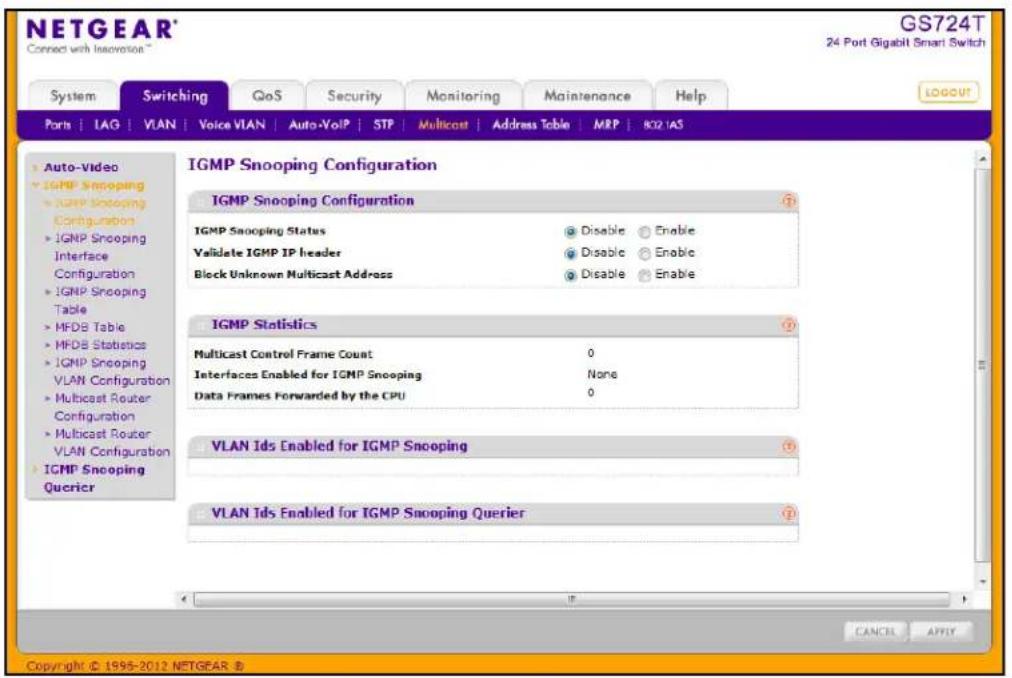The height and width of the screenshot is (678, 1012).
Task: Click the horizontal scrollbar thumb
Action: [571, 599]
